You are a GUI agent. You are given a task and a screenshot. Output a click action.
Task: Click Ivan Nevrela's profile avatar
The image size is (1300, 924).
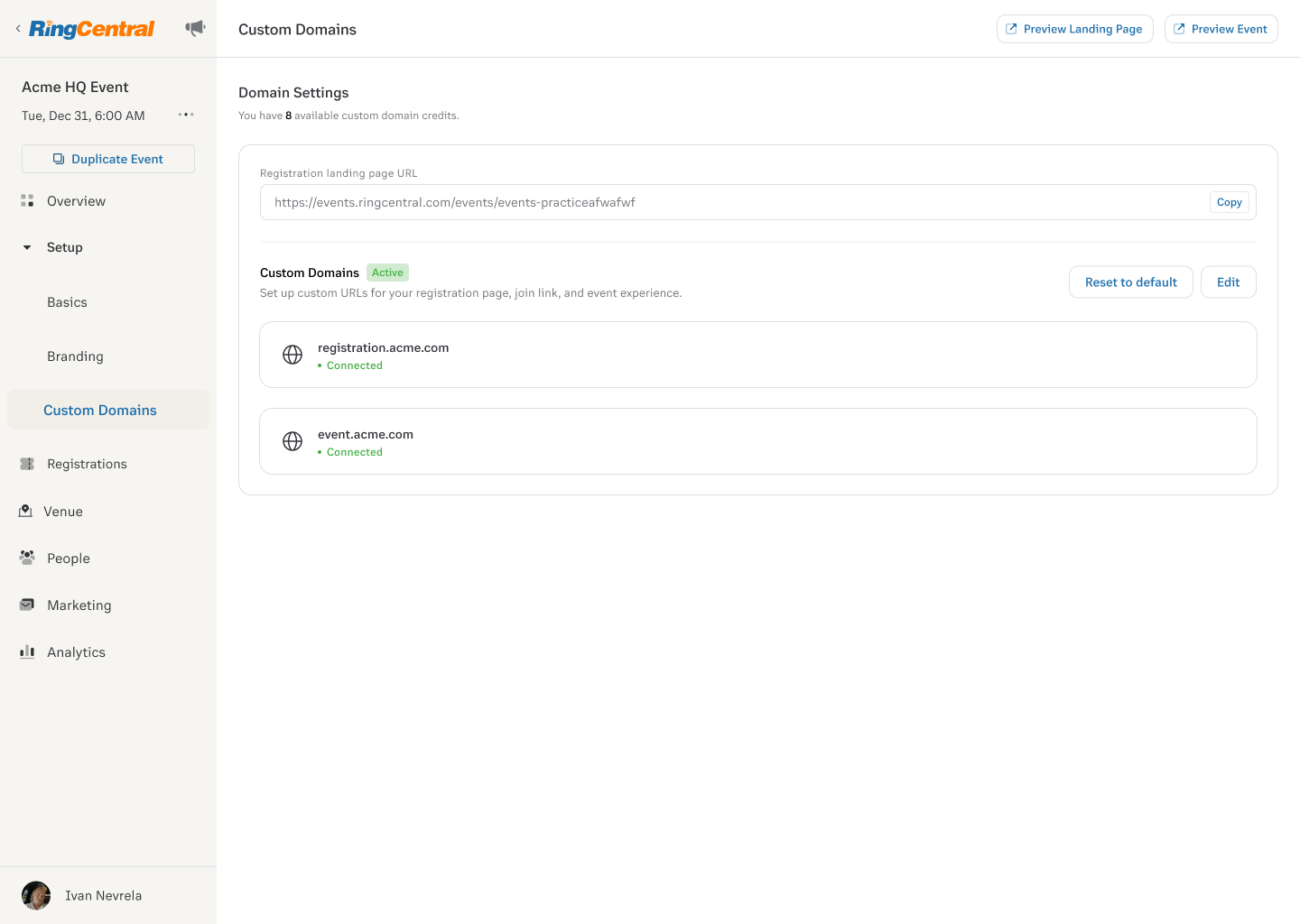(x=35, y=895)
